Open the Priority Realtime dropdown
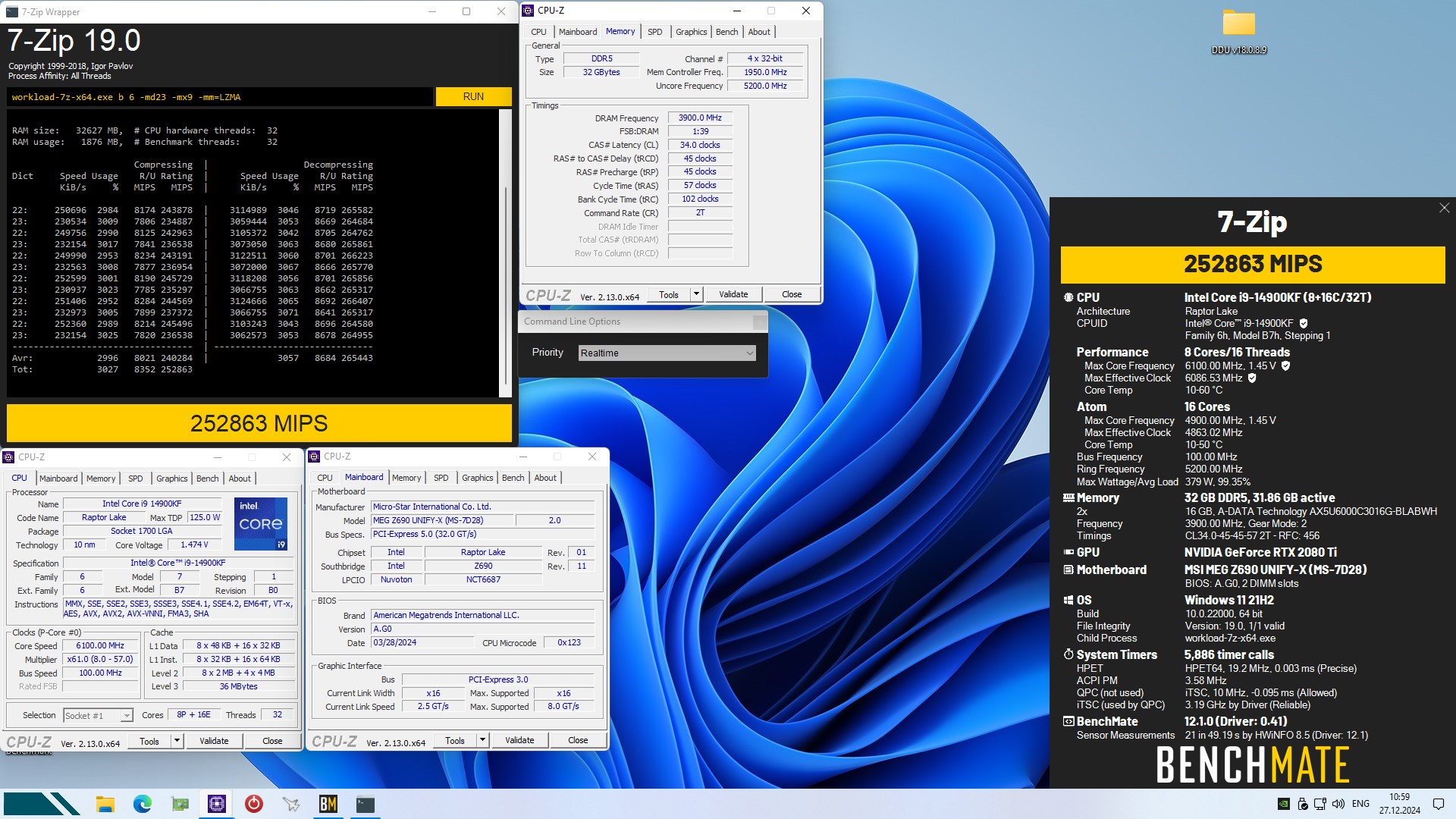Screen dimensions: 1456x819 (x=667, y=353)
